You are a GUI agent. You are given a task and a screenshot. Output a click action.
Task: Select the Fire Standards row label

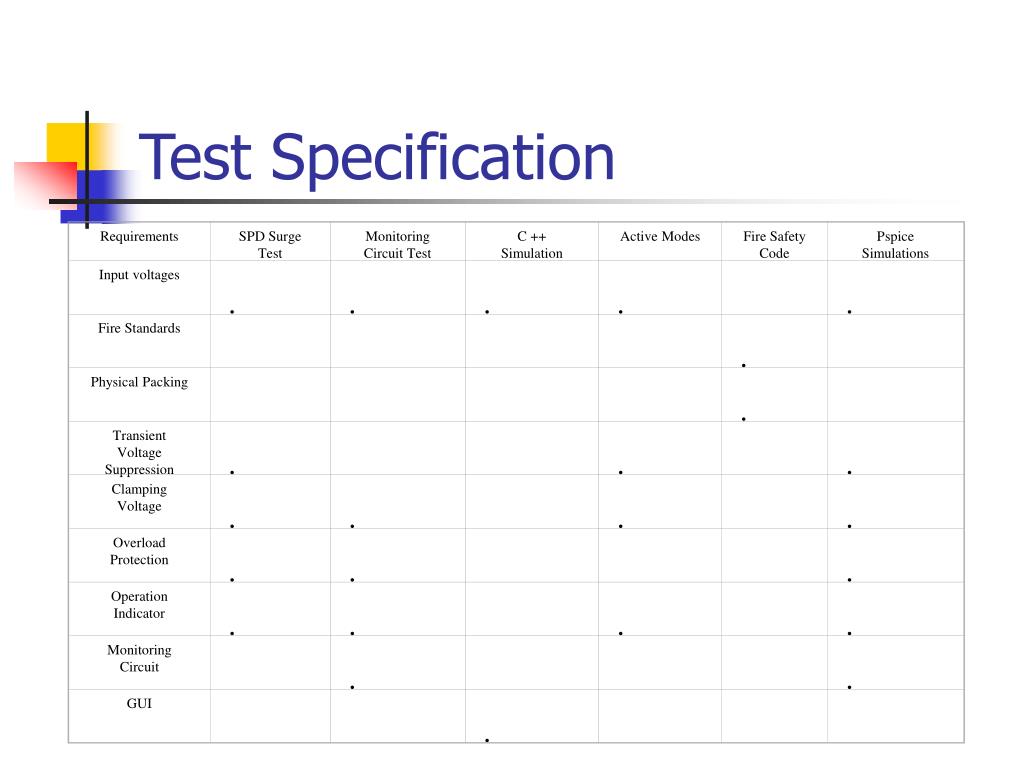[139, 328]
